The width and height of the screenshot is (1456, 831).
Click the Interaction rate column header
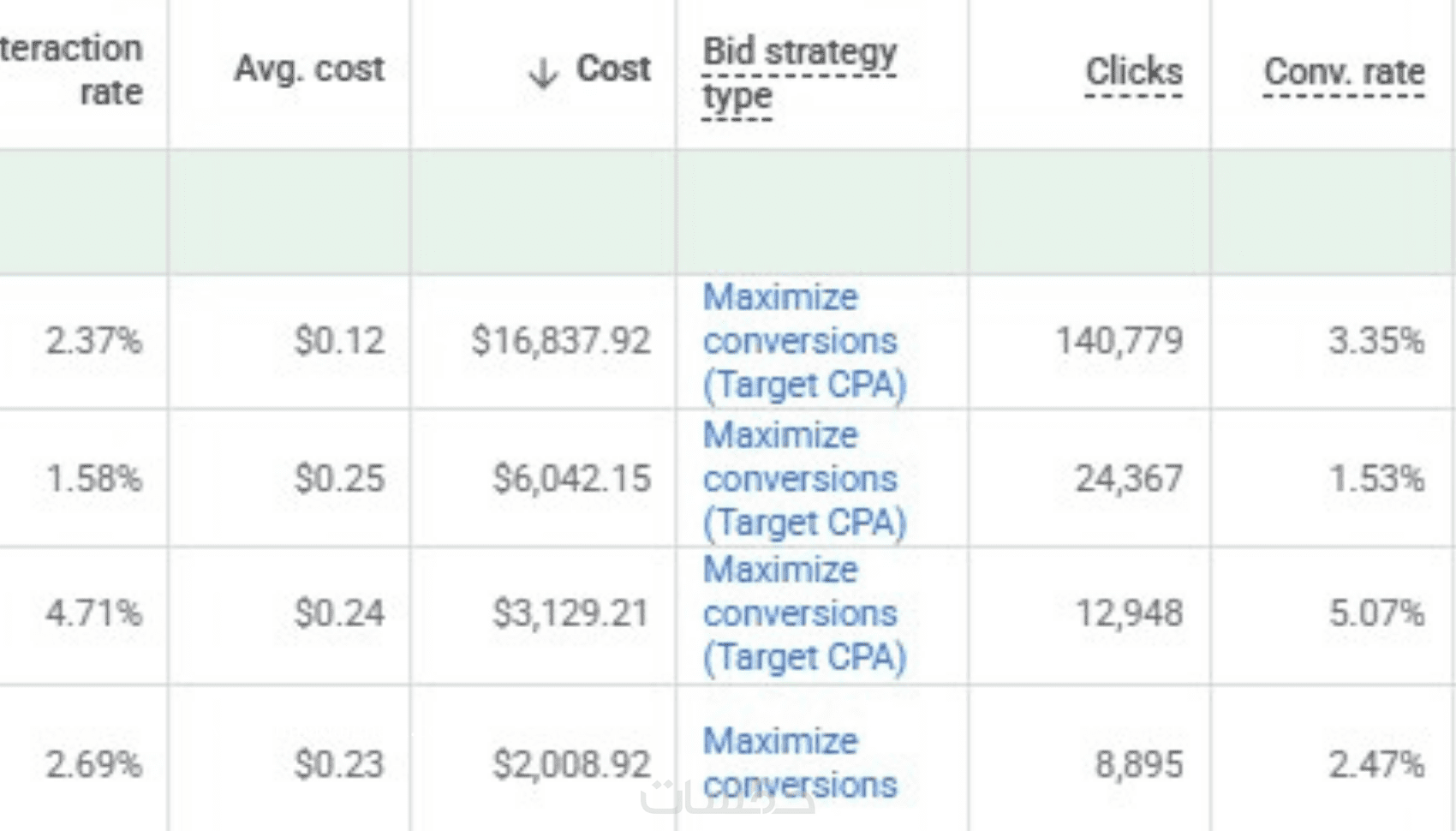(x=73, y=70)
